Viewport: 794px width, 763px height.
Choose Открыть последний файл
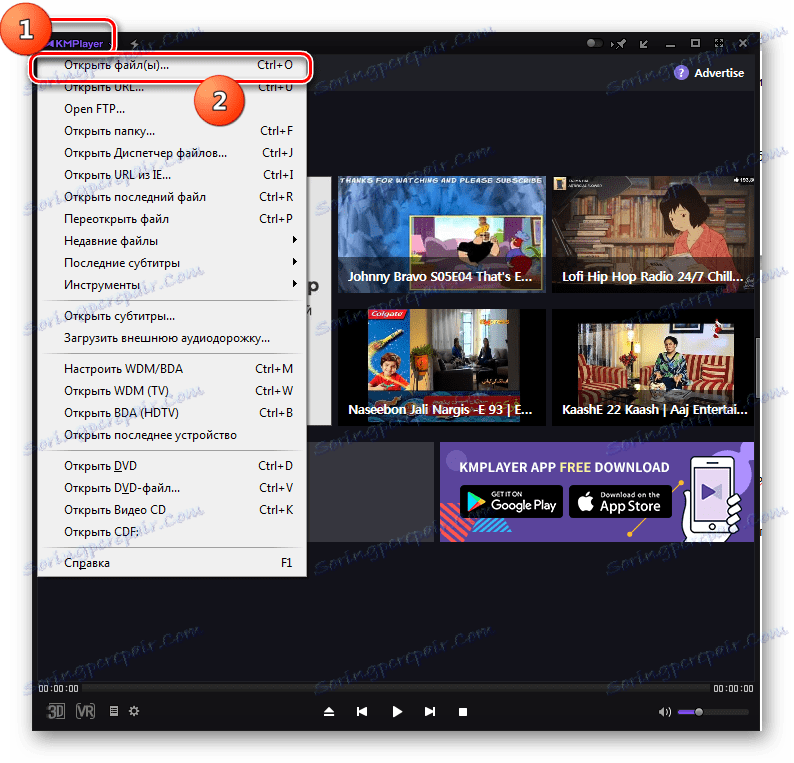(172, 196)
